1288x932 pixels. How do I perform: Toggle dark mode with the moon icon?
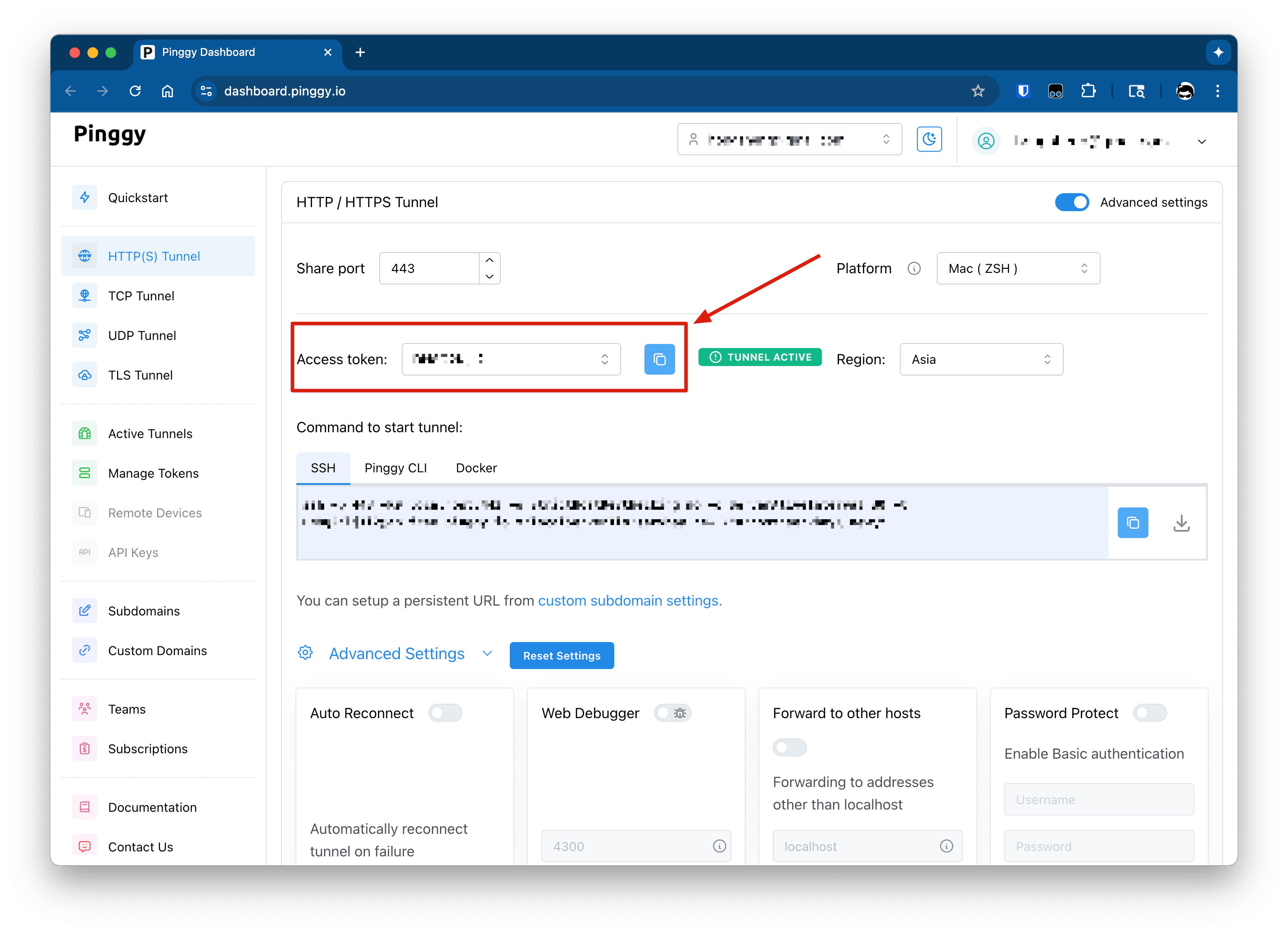coord(929,140)
